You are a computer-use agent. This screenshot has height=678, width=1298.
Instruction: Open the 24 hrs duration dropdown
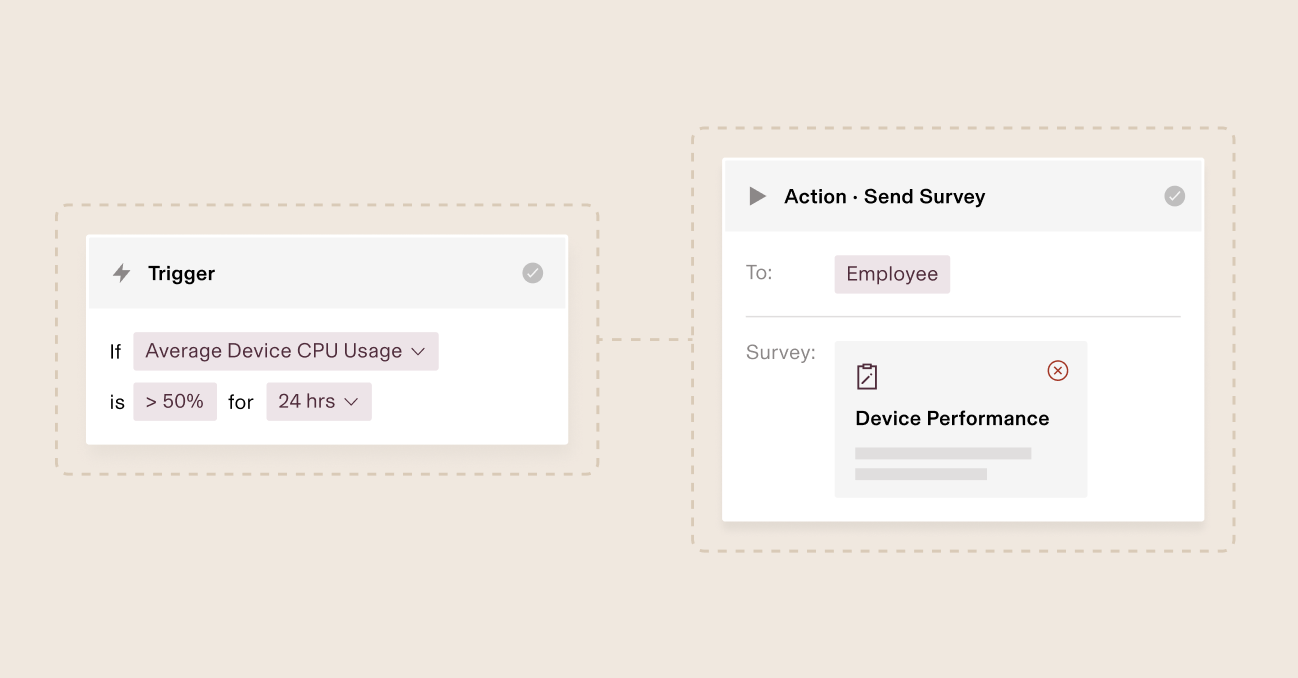318,402
